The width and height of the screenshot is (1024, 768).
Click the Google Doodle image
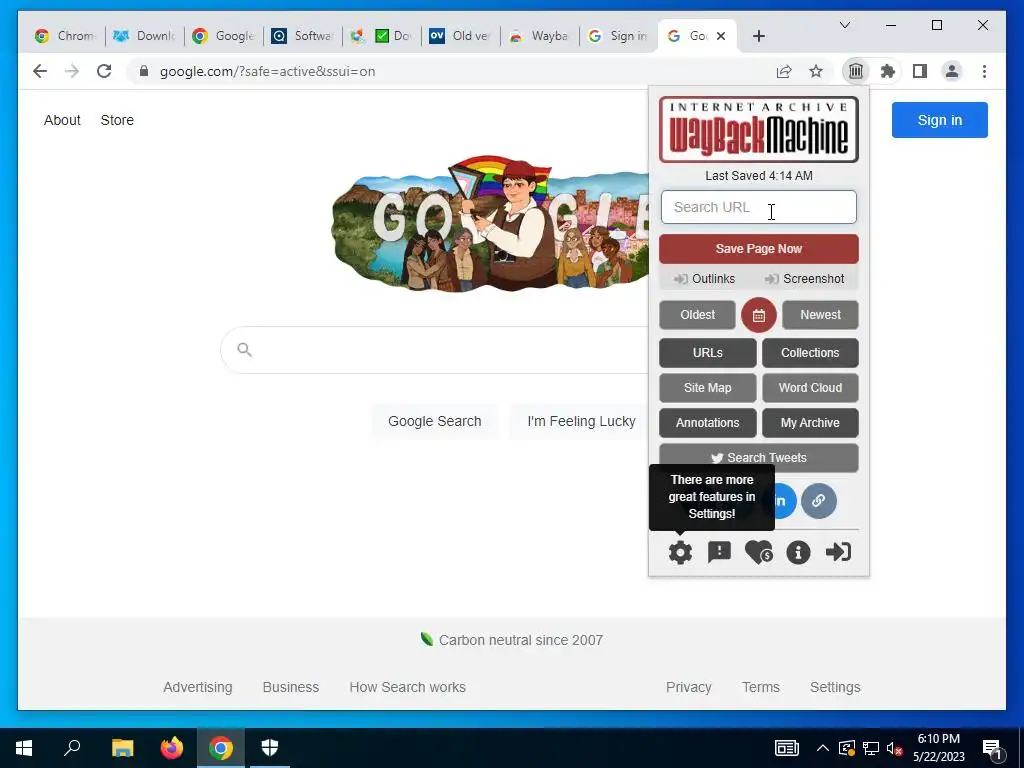coord(490,225)
